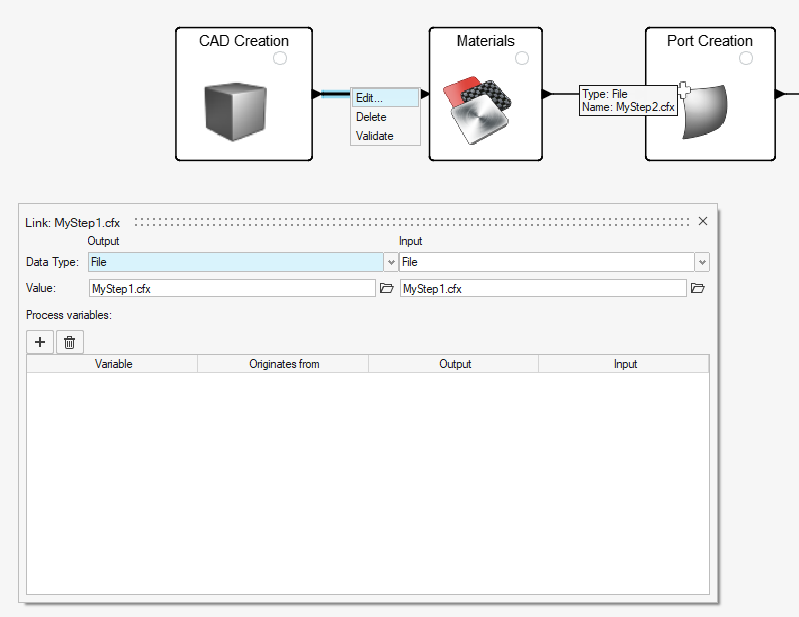The width and height of the screenshot is (799, 617).
Task: Toggle the Port Creation status circle
Action: click(x=745, y=59)
